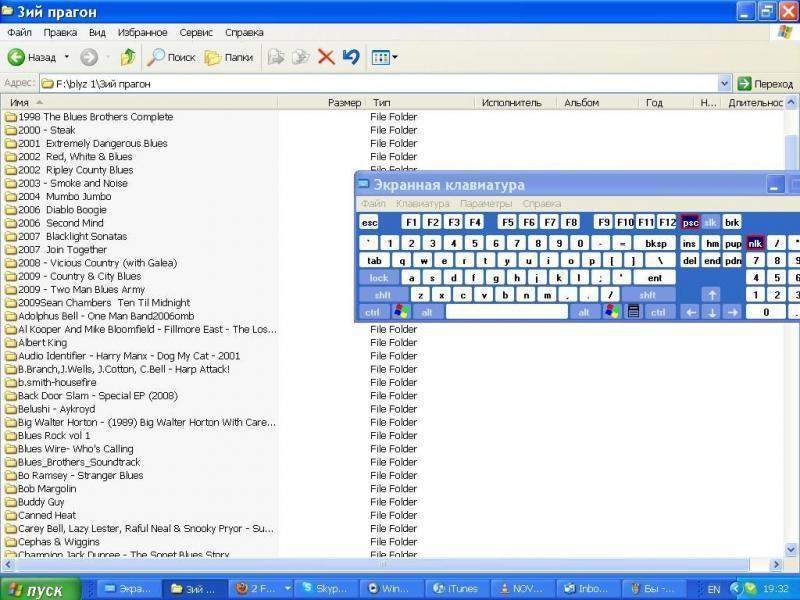The image size is (800, 600).
Task: Open Параметры menu in on-screen keyboard
Action: pos(486,204)
